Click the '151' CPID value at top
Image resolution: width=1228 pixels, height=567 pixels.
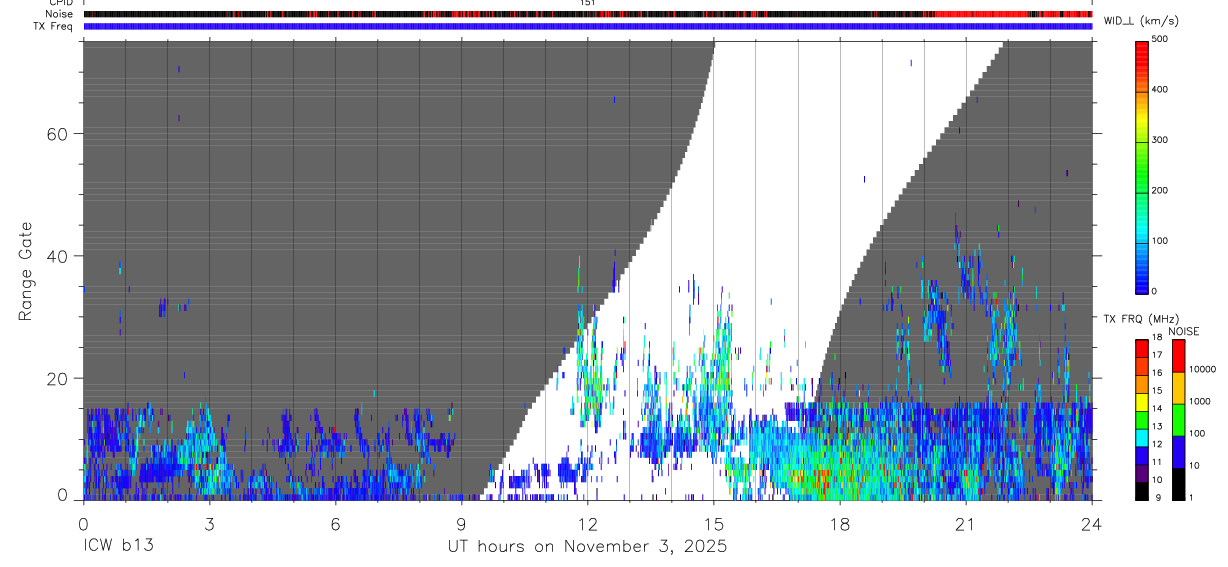pos(587,3)
